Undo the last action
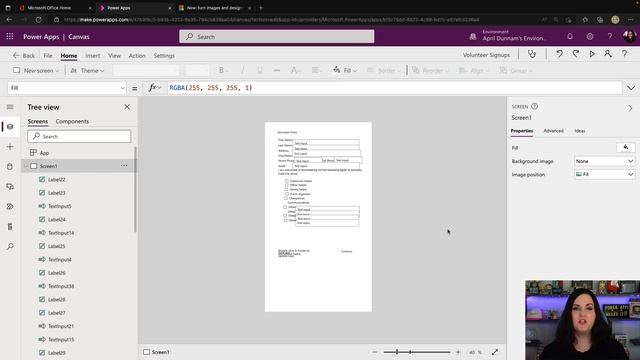Viewport: 640px width, 360px height. [559, 54]
